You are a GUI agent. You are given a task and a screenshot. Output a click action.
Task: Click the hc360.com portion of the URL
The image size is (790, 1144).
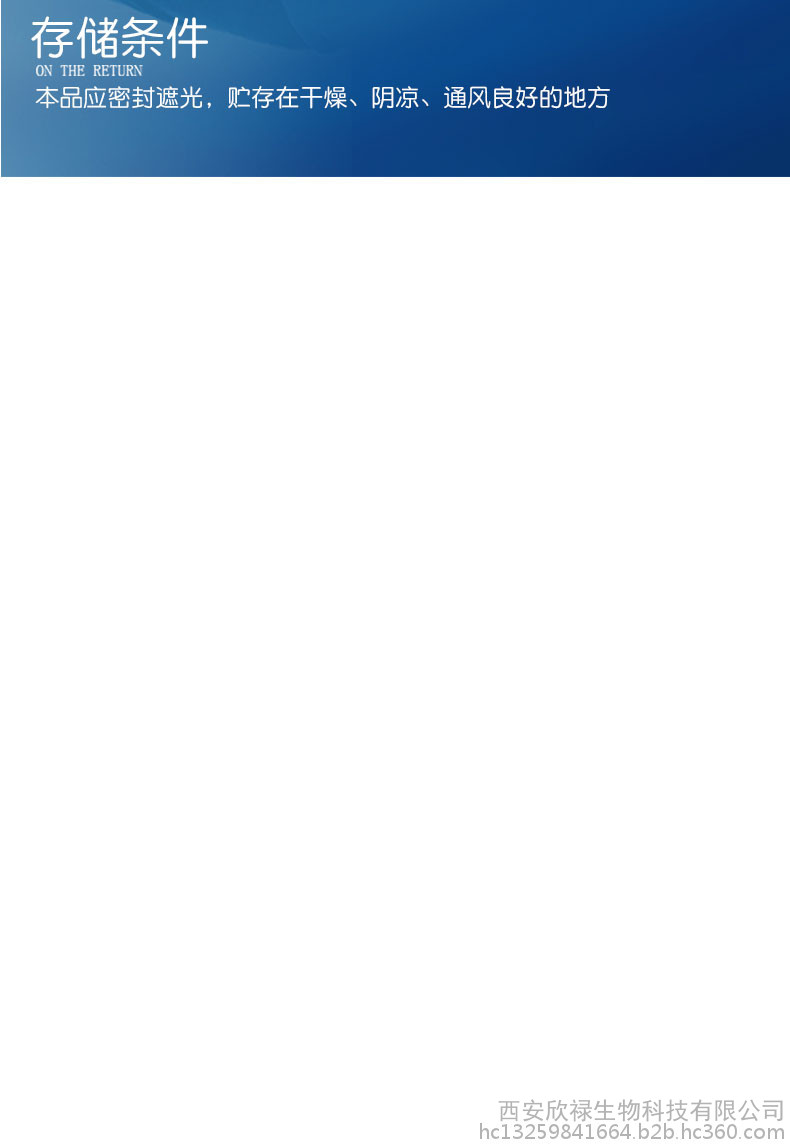coord(734,1132)
